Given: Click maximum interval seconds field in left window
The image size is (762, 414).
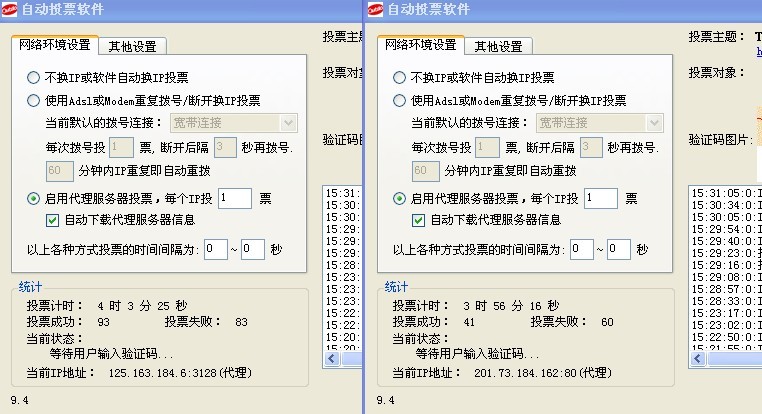Looking at the screenshot, I should (253, 249).
